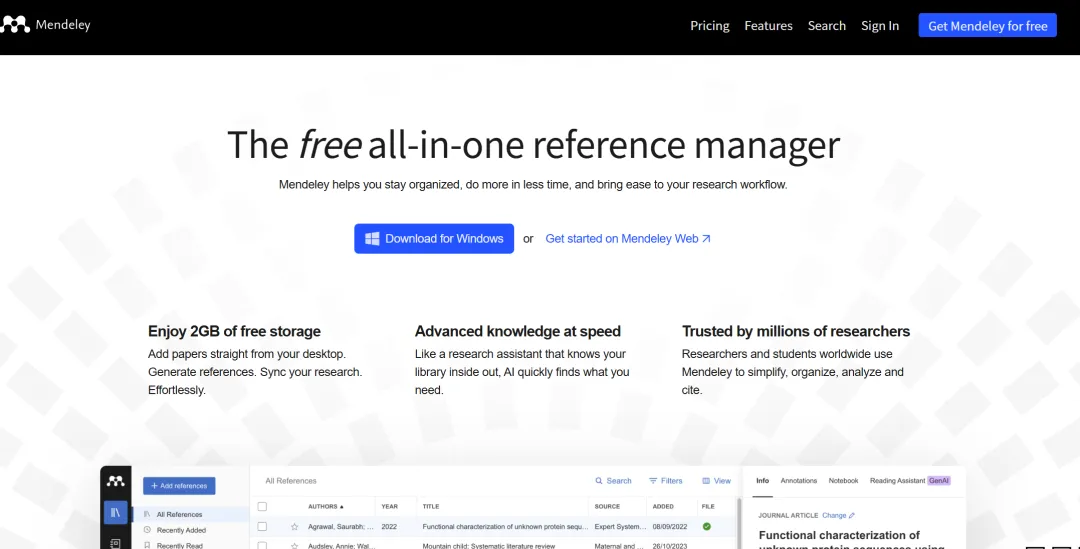Tick the checkbox for the Audsley, Annie row
The width and height of the screenshot is (1080, 549).
262,545
